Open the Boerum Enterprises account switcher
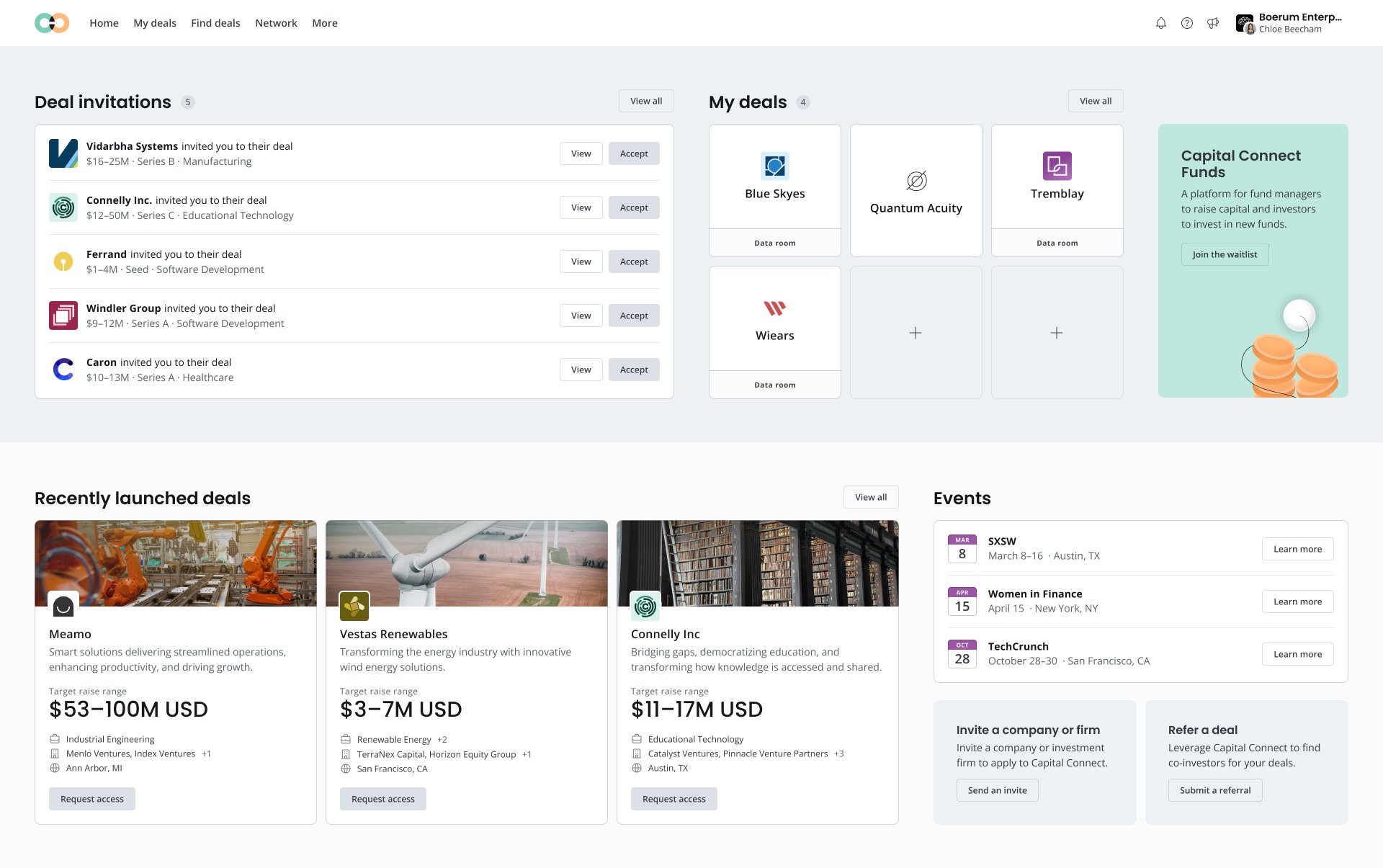Viewport: 1383px width, 868px height. pos(1297,17)
